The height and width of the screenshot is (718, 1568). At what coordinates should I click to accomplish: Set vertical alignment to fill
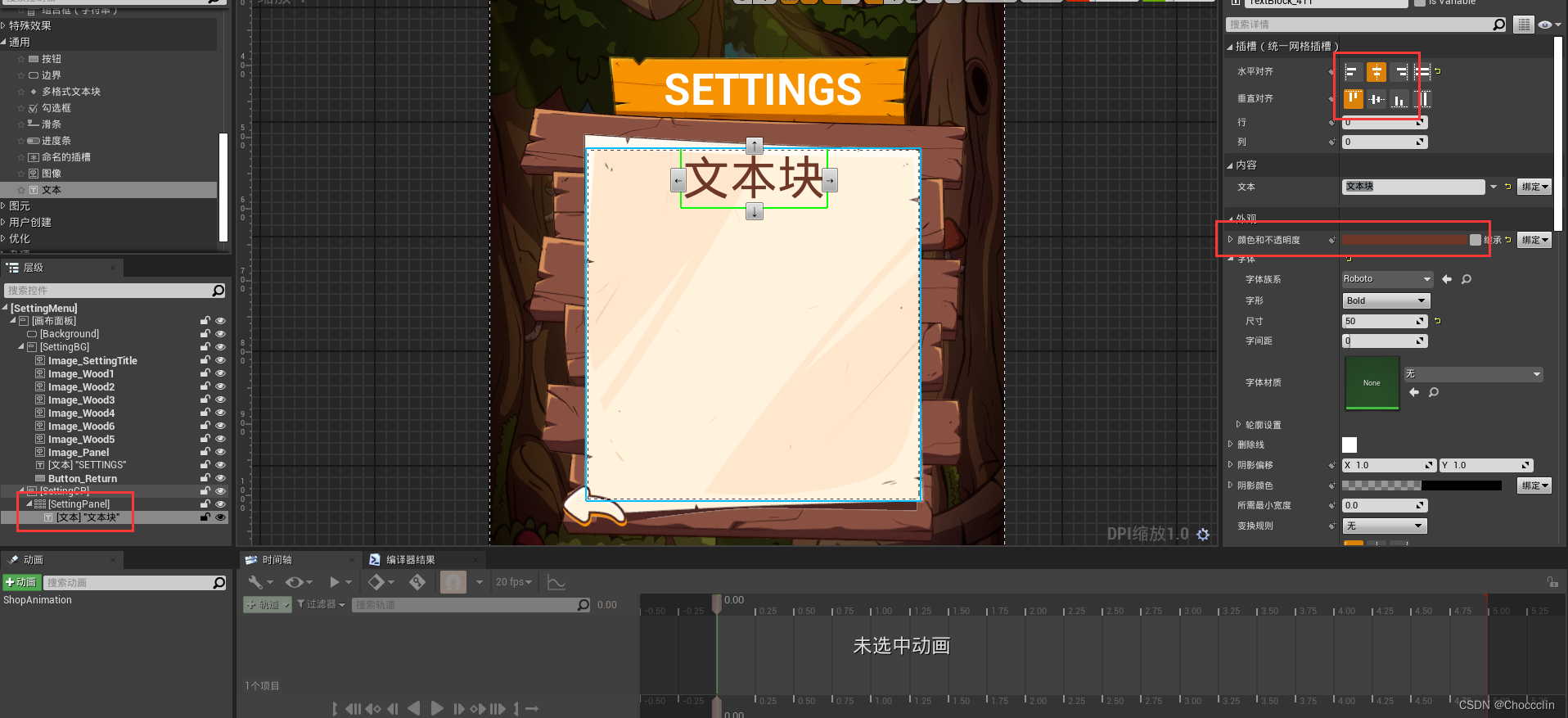1423,99
